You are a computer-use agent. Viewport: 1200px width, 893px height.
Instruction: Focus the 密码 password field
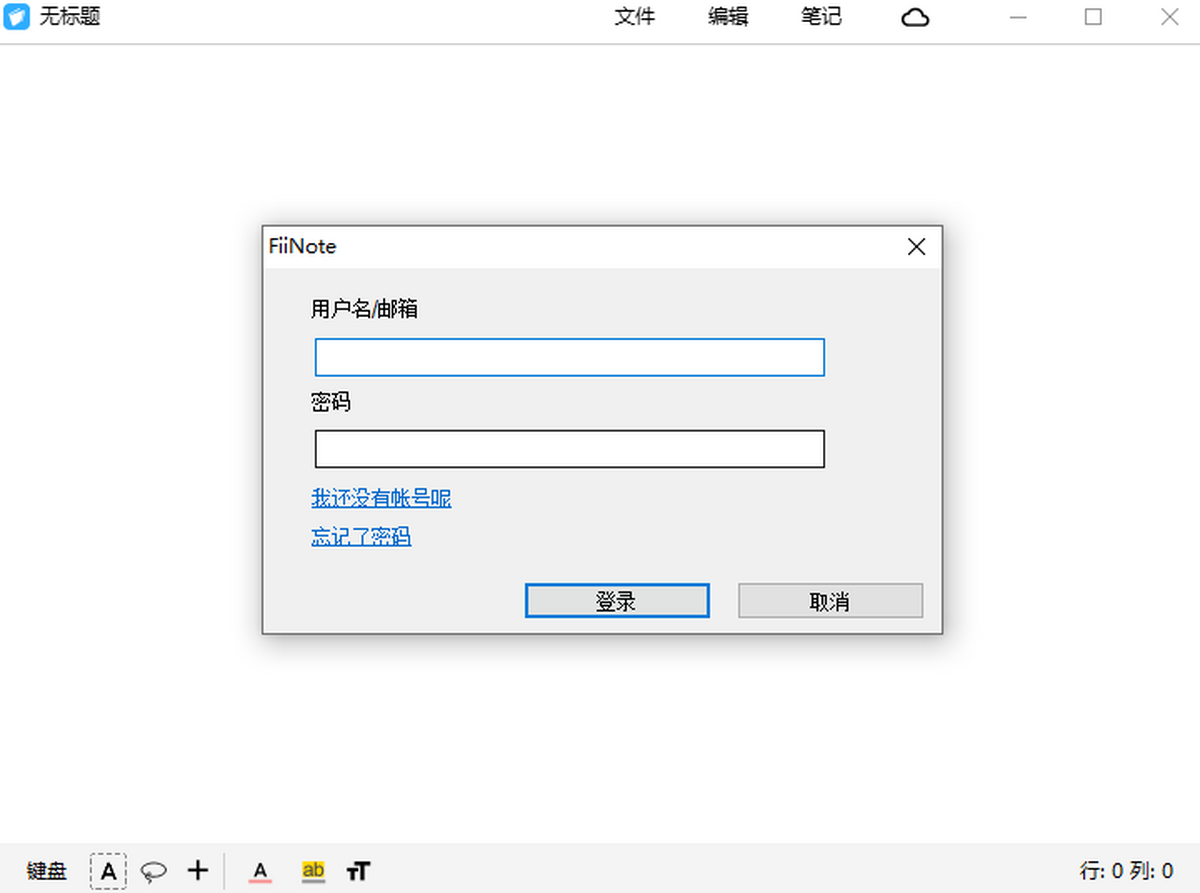pos(570,449)
